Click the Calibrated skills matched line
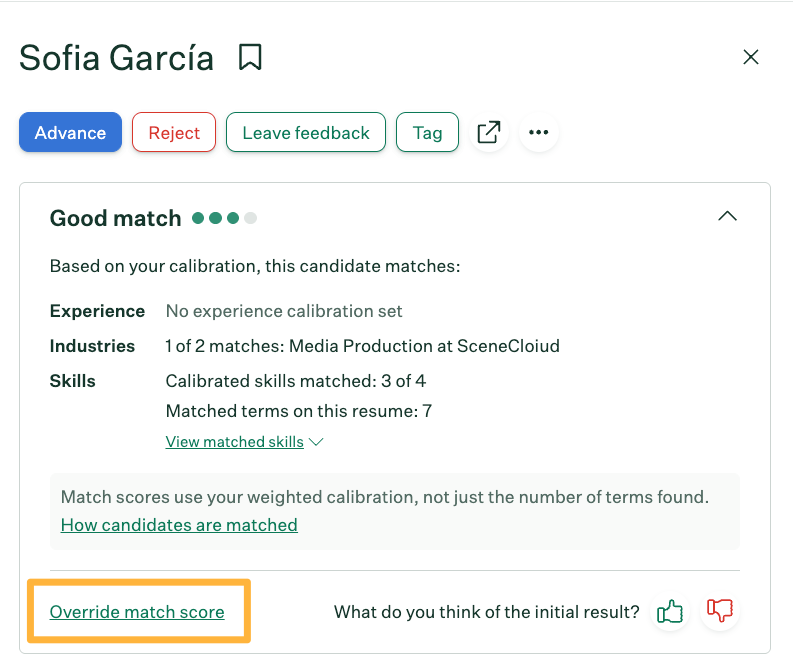Viewport: 793px width, 661px height. 295,380
